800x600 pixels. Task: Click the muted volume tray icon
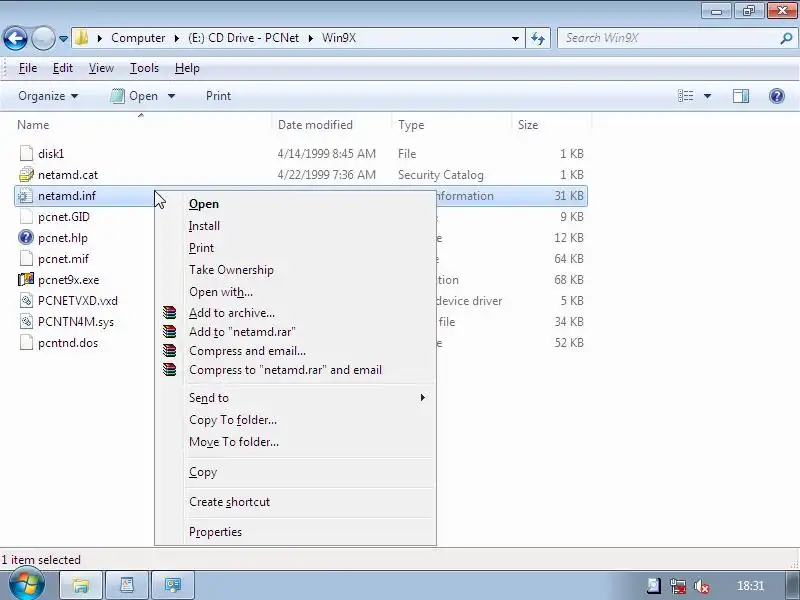click(702, 586)
